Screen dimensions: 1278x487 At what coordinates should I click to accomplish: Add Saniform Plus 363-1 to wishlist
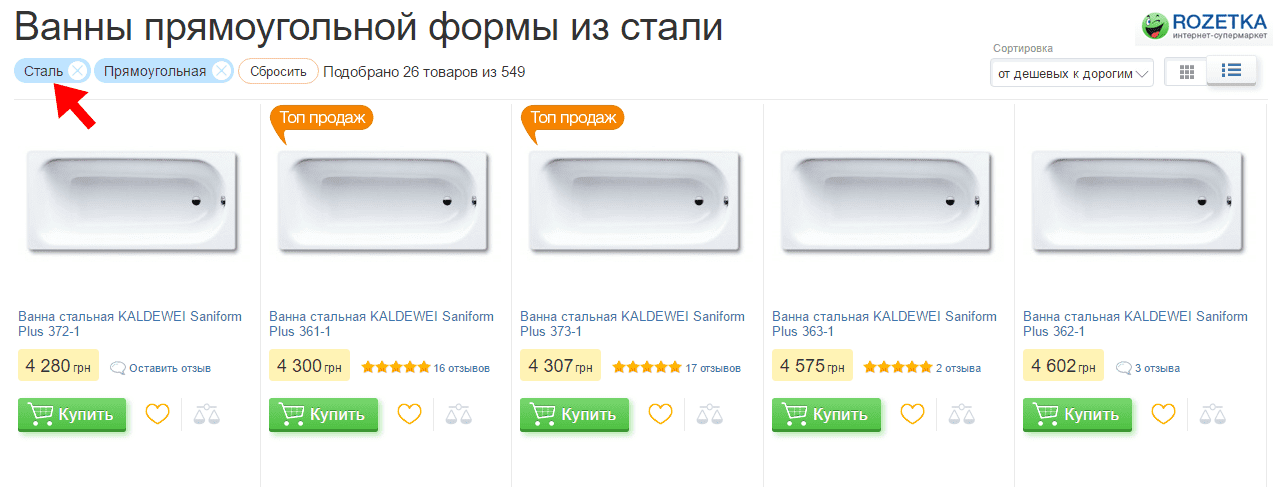(x=912, y=413)
